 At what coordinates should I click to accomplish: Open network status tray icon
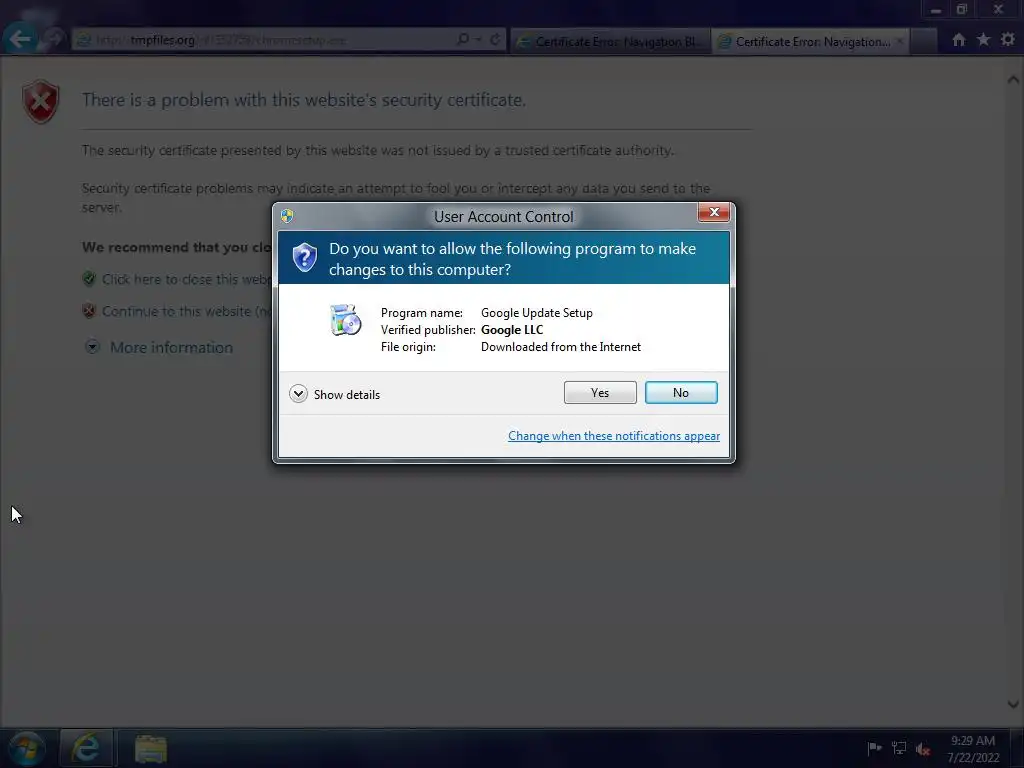coord(899,748)
